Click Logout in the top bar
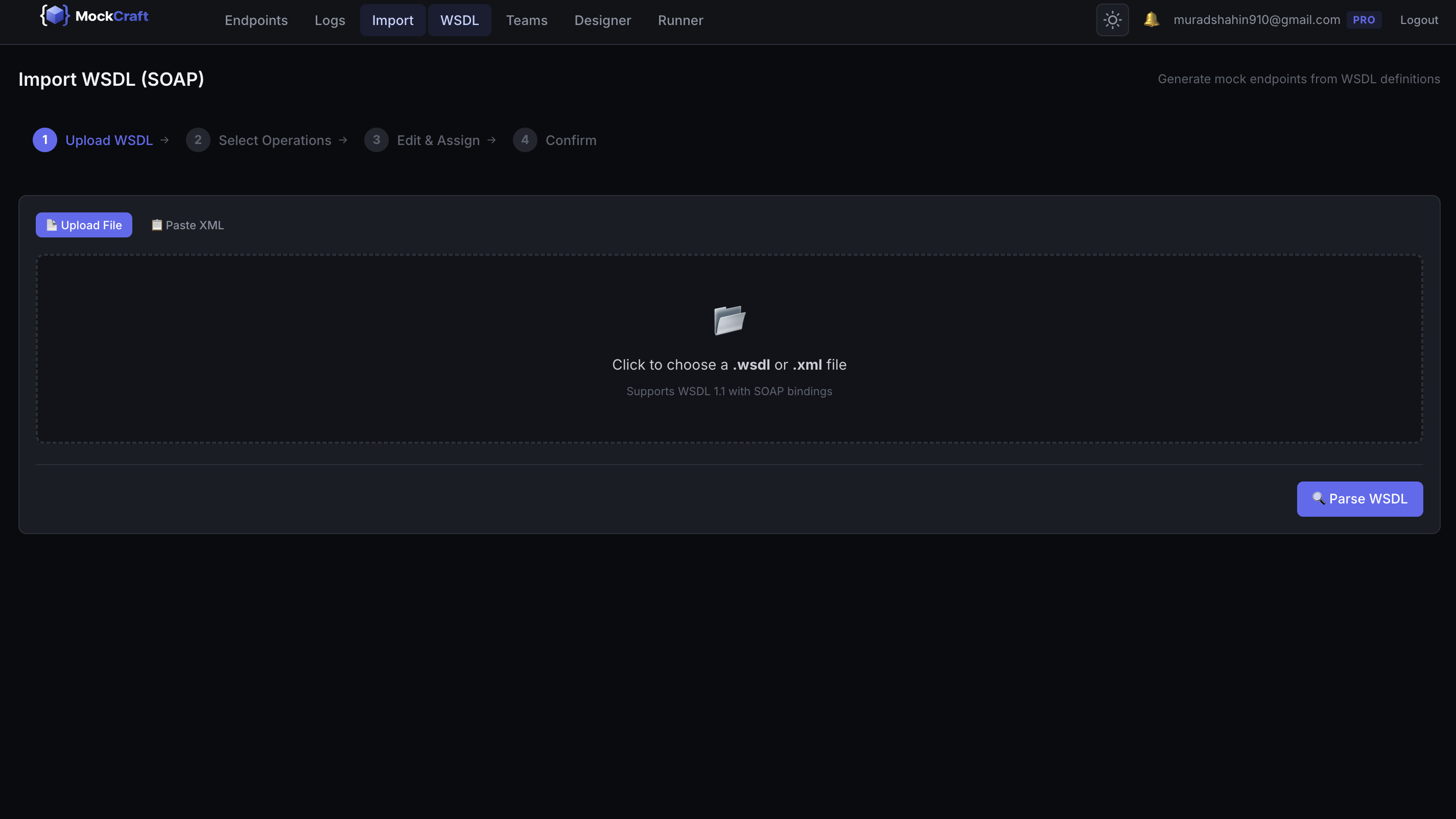The image size is (1456, 819). (1420, 20)
